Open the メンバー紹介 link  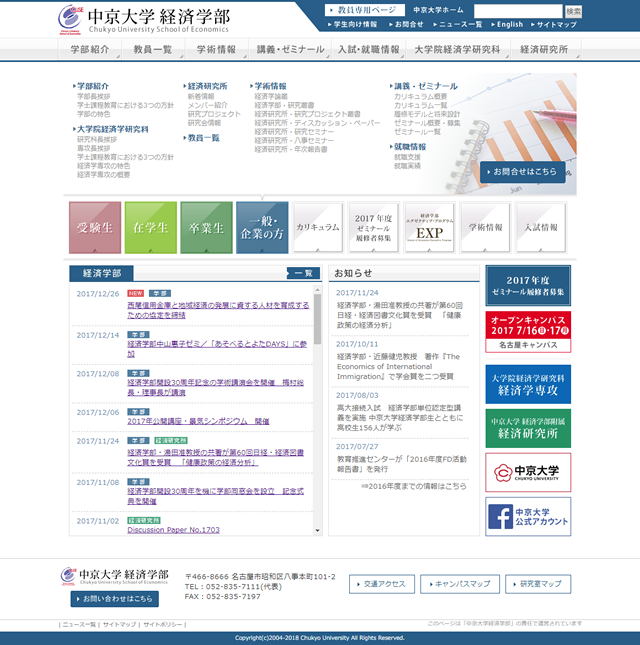(x=208, y=105)
